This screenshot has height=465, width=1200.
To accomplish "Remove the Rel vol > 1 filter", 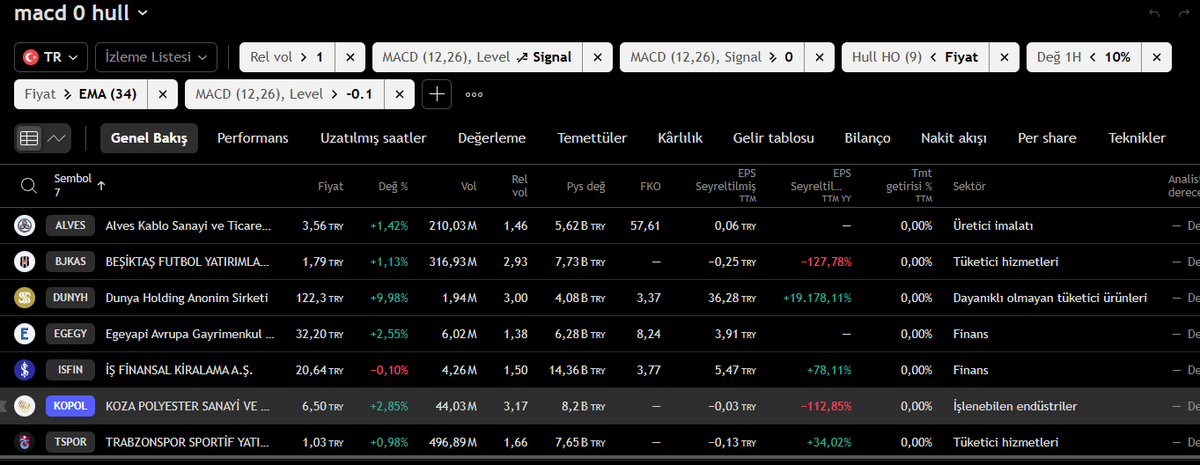I will (350, 57).
